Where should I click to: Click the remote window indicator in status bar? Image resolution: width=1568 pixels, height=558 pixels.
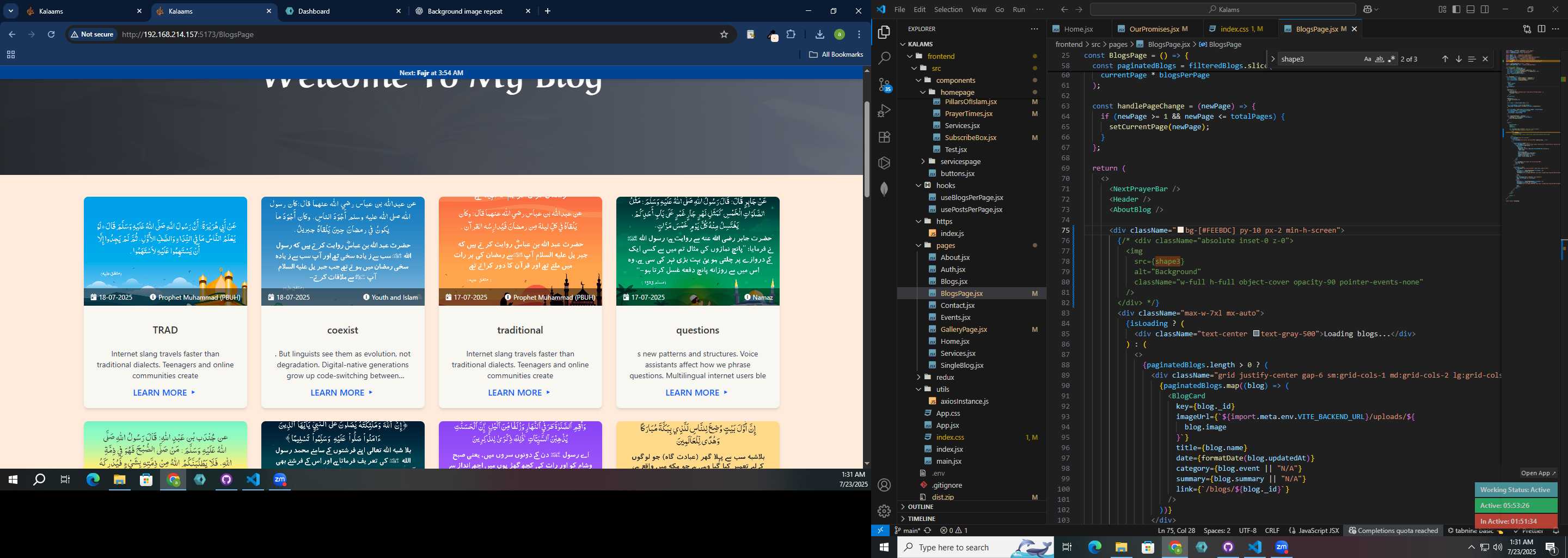(880, 531)
